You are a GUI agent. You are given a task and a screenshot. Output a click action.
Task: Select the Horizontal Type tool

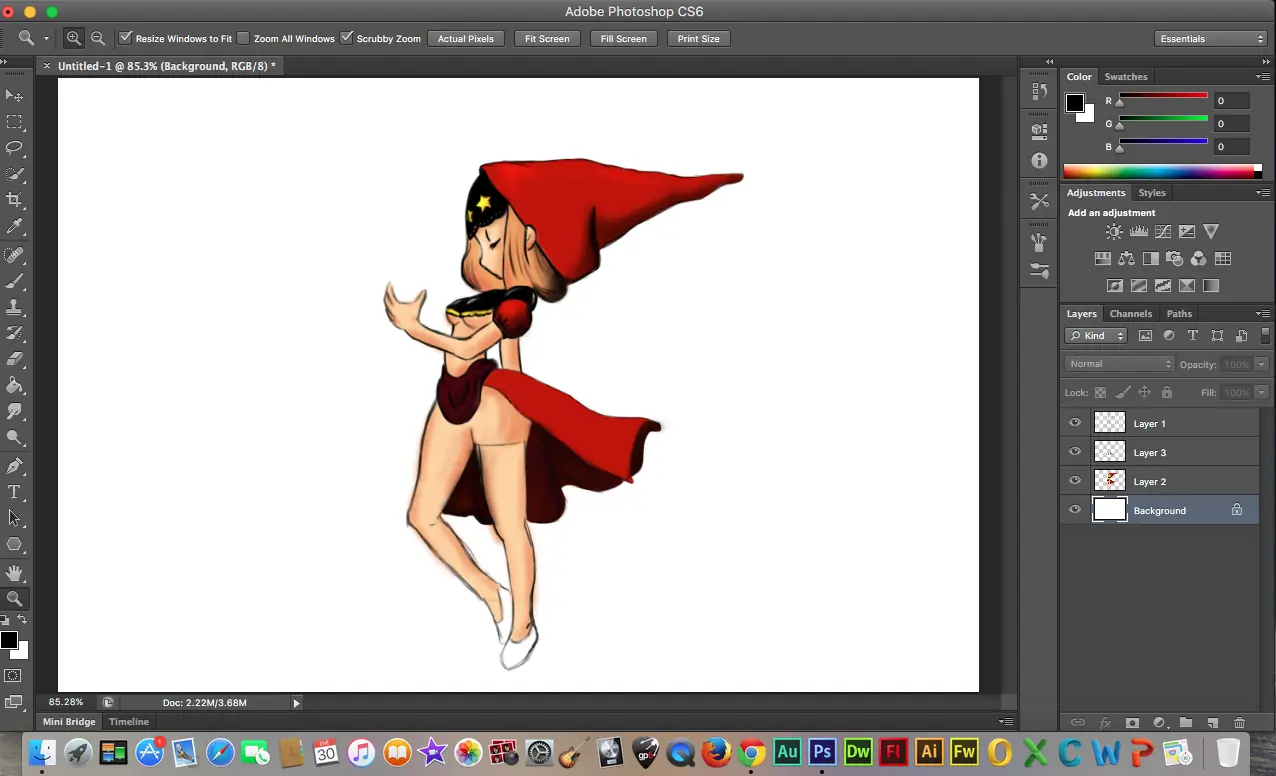(14, 492)
